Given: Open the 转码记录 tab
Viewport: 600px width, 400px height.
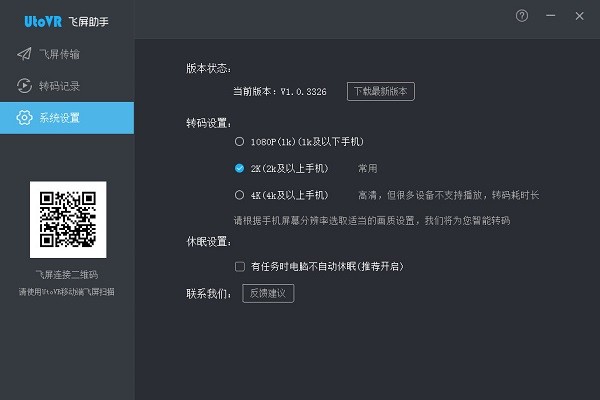Looking at the screenshot, I should click(60, 86).
